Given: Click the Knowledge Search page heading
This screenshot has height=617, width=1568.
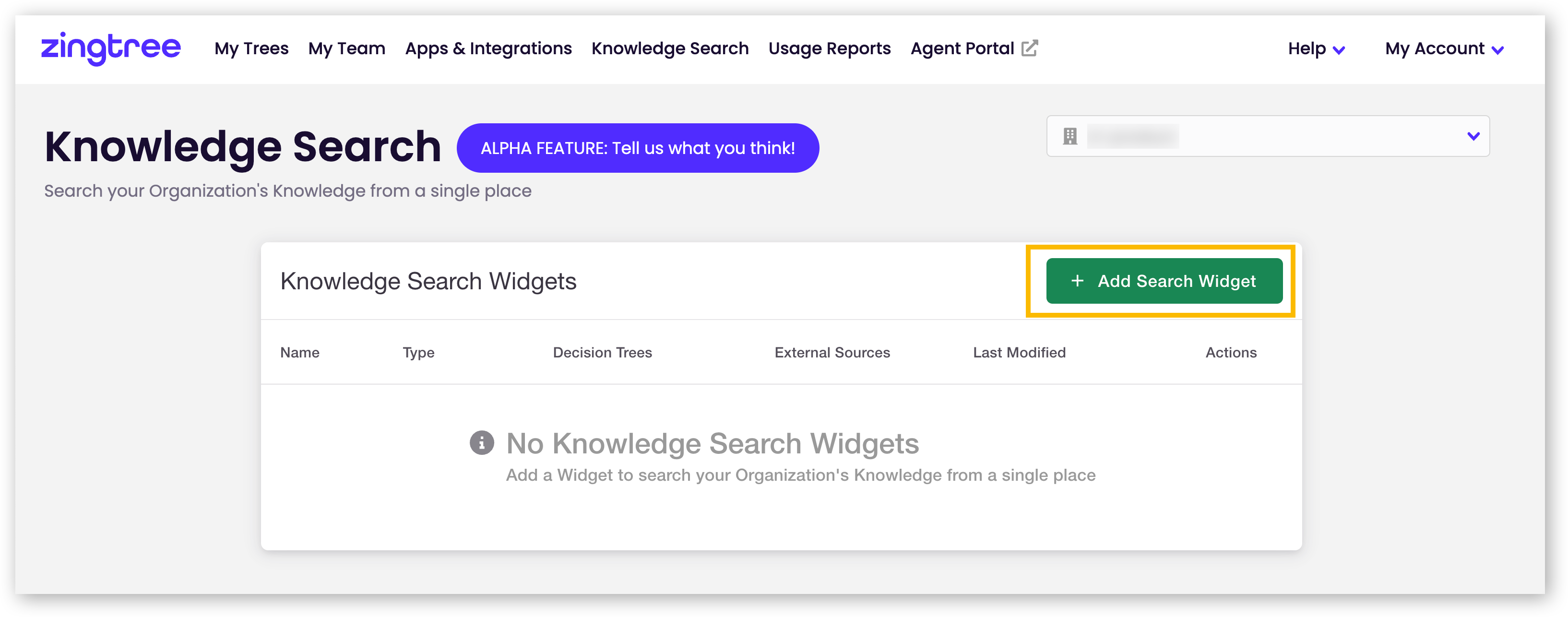Looking at the screenshot, I should [242, 147].
